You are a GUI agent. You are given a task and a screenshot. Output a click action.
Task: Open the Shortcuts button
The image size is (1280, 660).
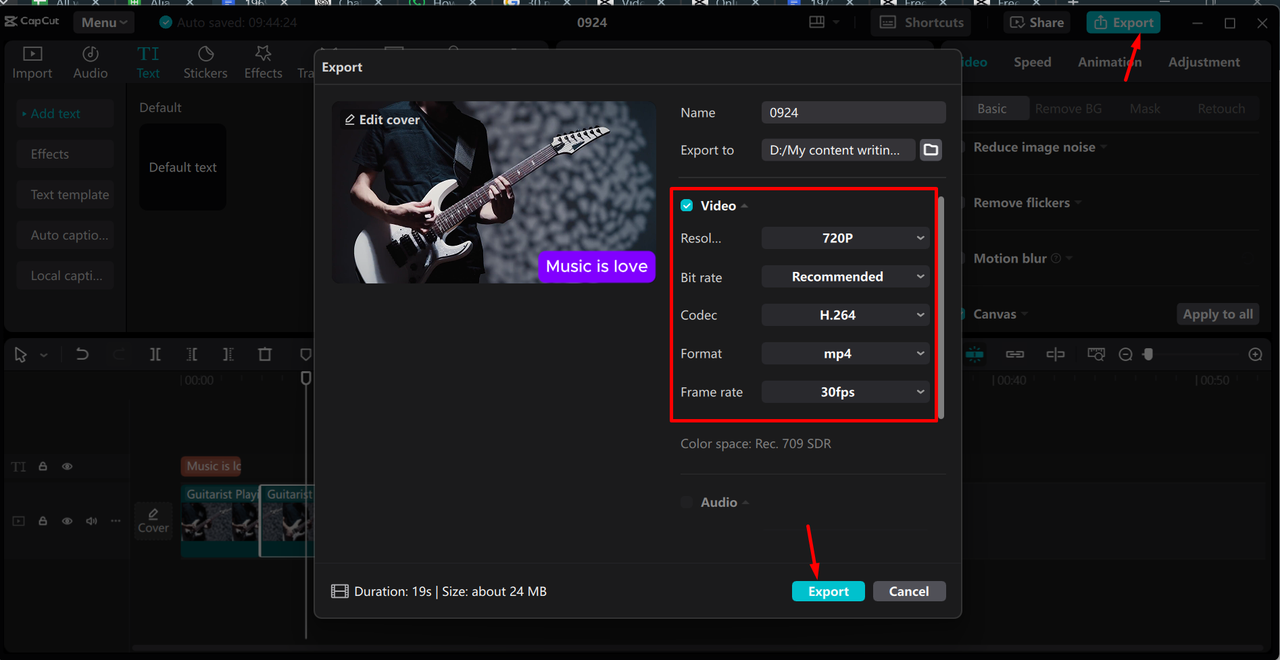922,22
